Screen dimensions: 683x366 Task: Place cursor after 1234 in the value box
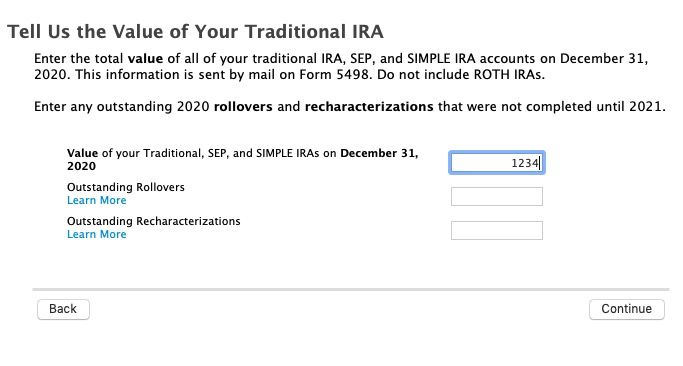click(x=541, y=163)
